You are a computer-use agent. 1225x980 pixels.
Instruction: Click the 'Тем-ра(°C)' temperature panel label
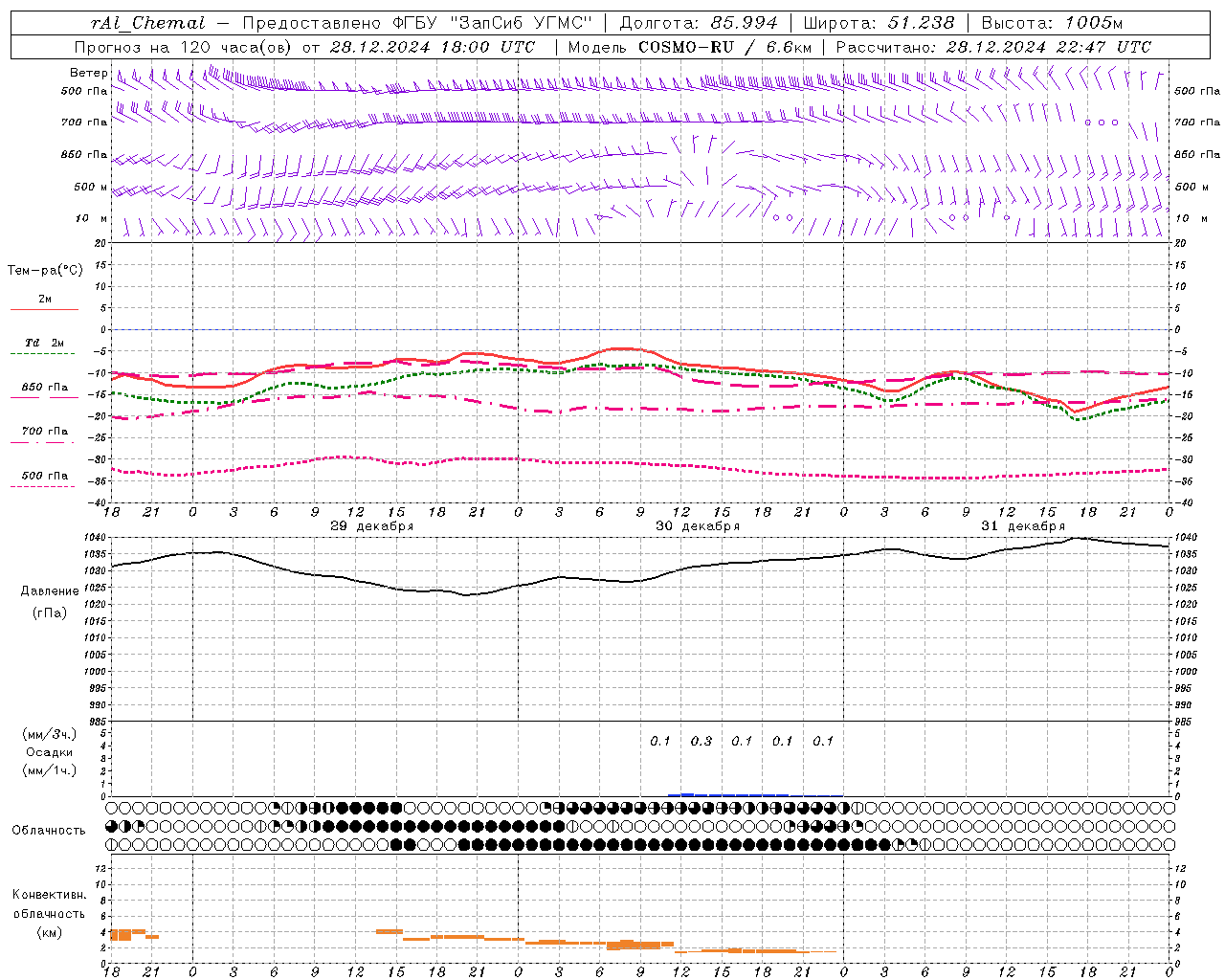point(45,271)
